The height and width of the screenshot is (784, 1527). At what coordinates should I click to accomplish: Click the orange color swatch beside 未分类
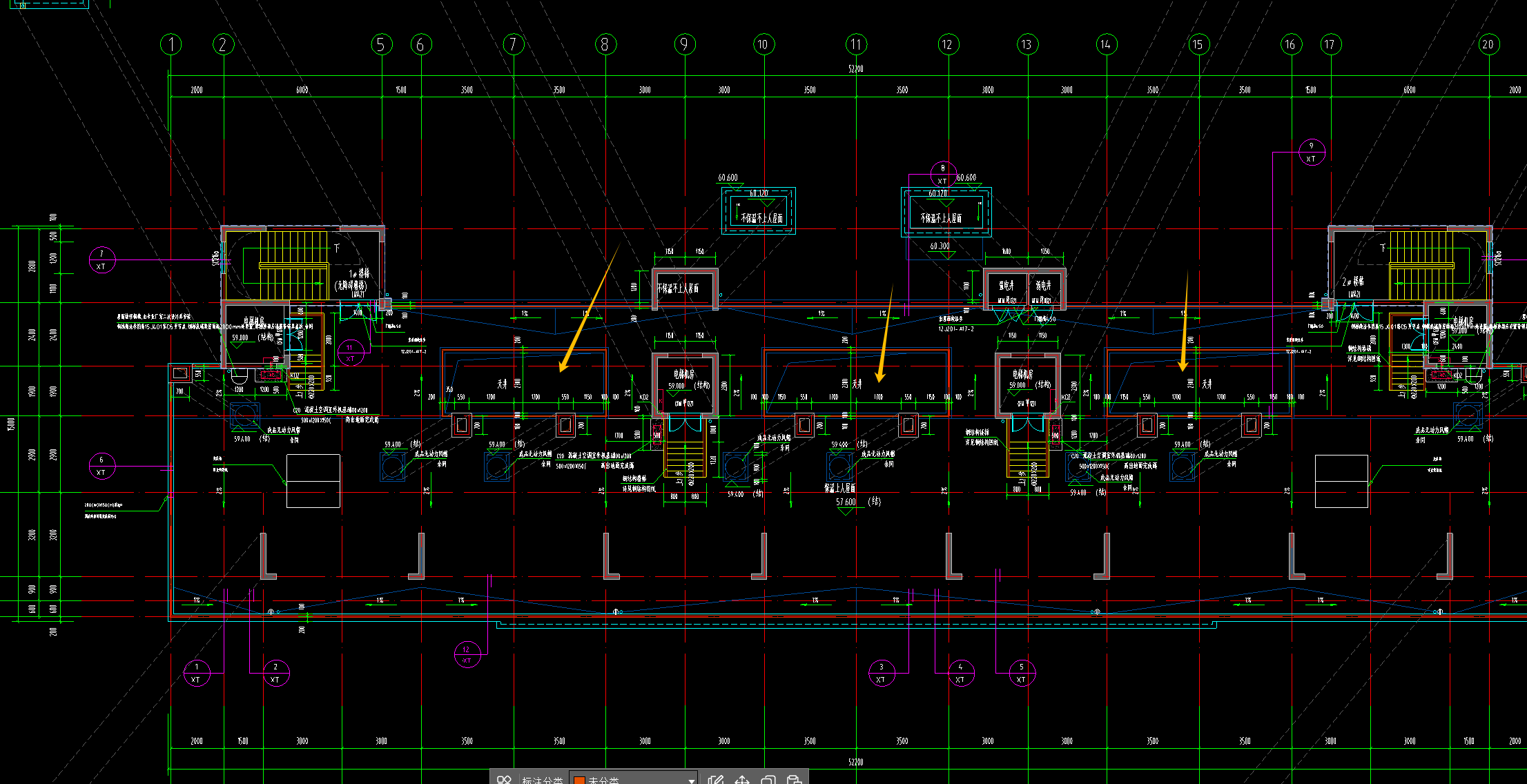click(579, 781)
